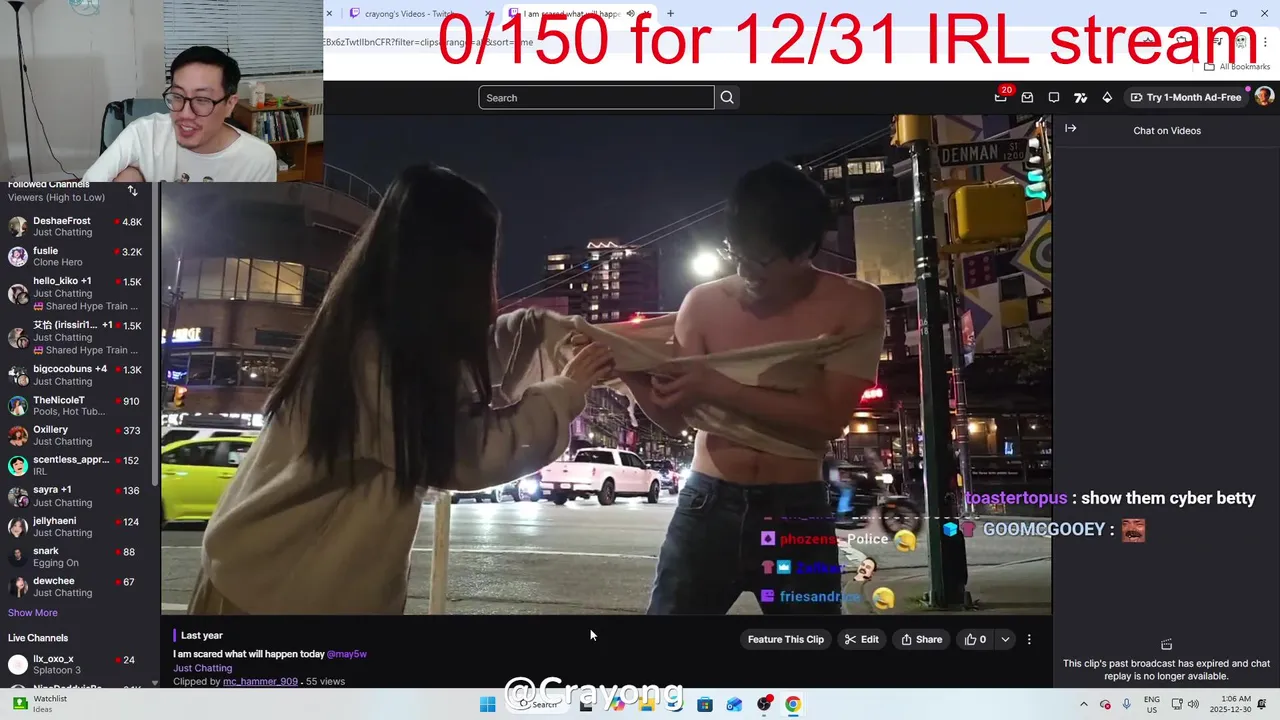
Task: Open the clip three-dot more options
Action: click(1029, 639)
